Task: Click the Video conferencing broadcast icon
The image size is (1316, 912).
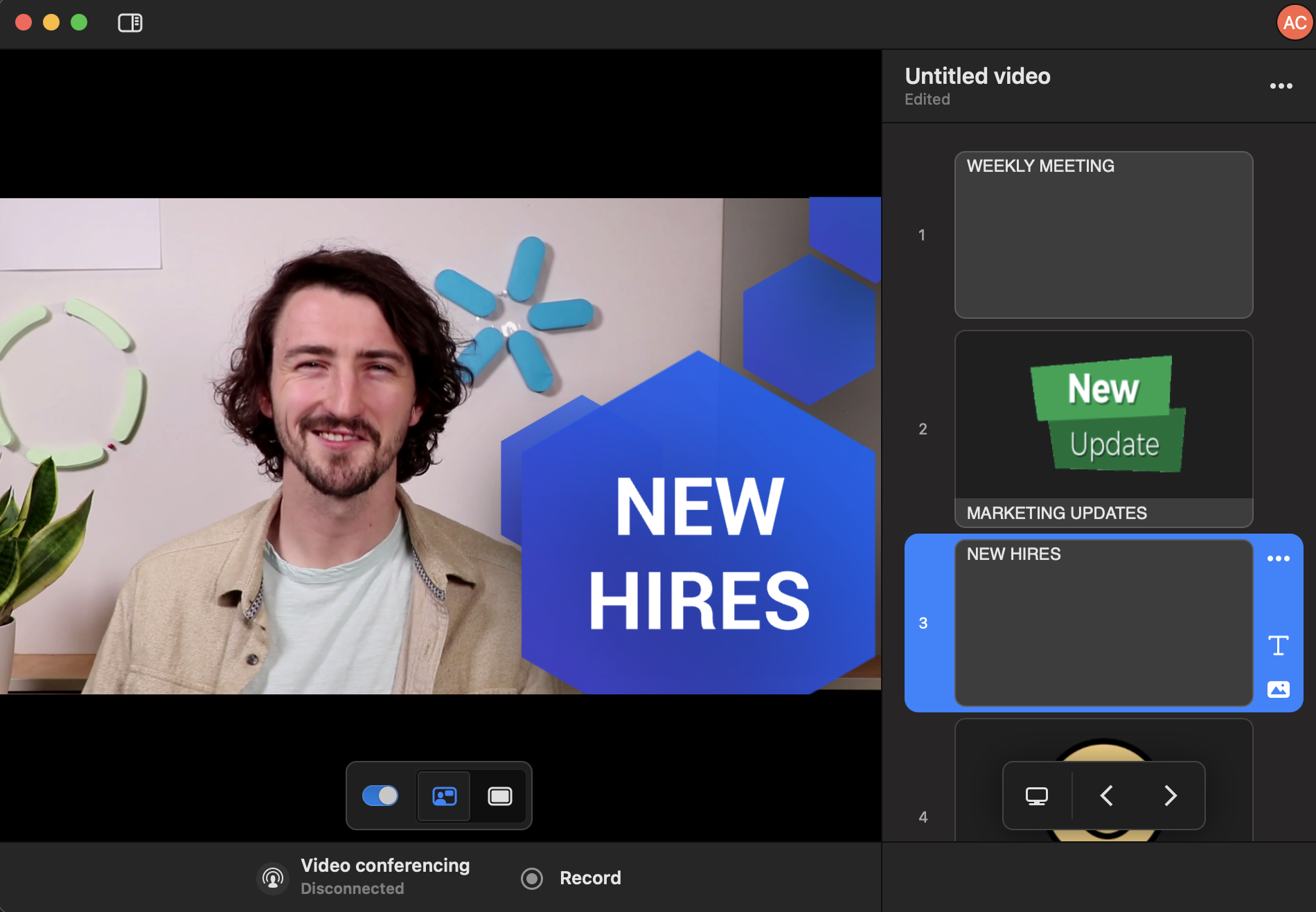Action: [273, 878]
